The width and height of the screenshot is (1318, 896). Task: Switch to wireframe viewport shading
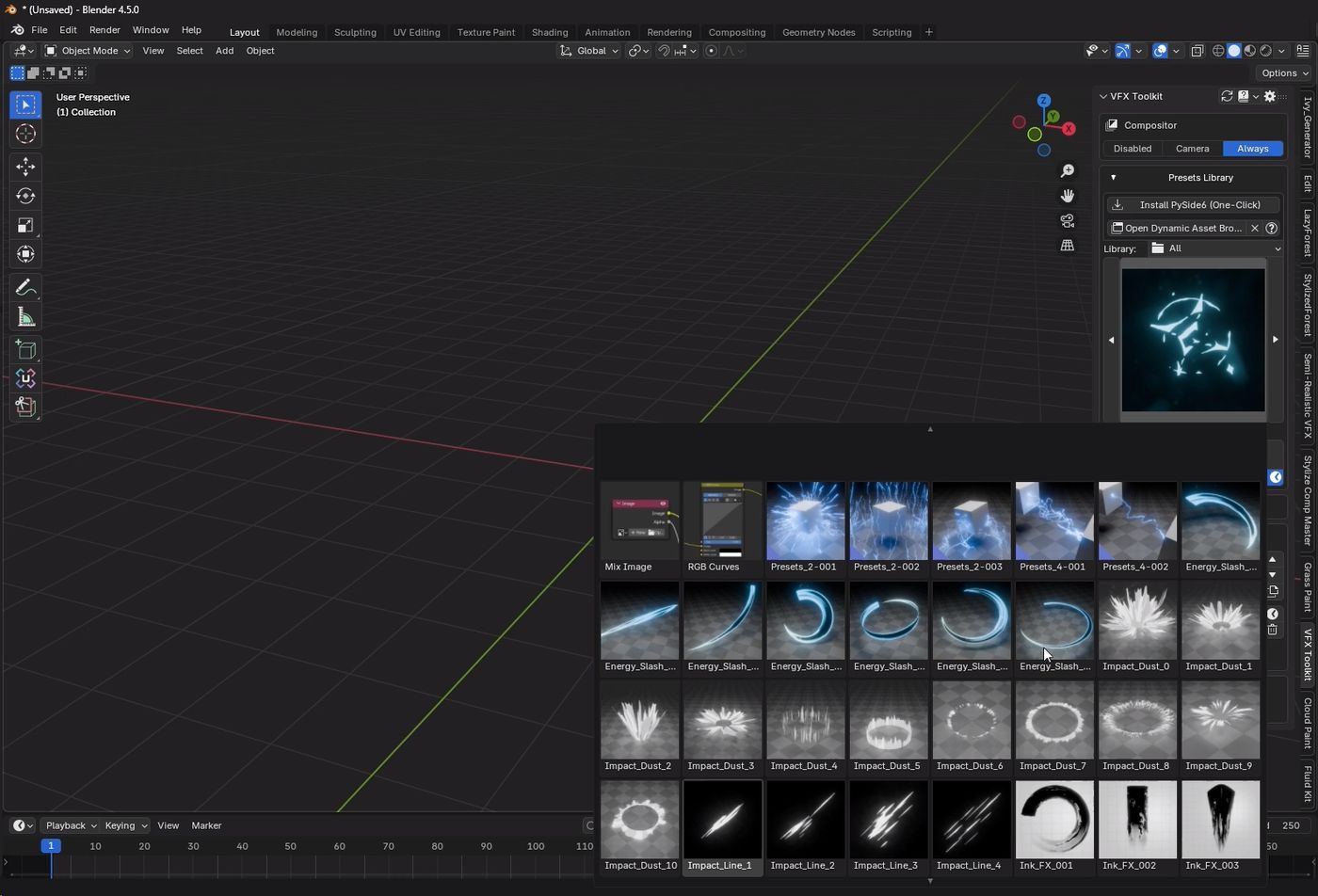coord(1218,51)
